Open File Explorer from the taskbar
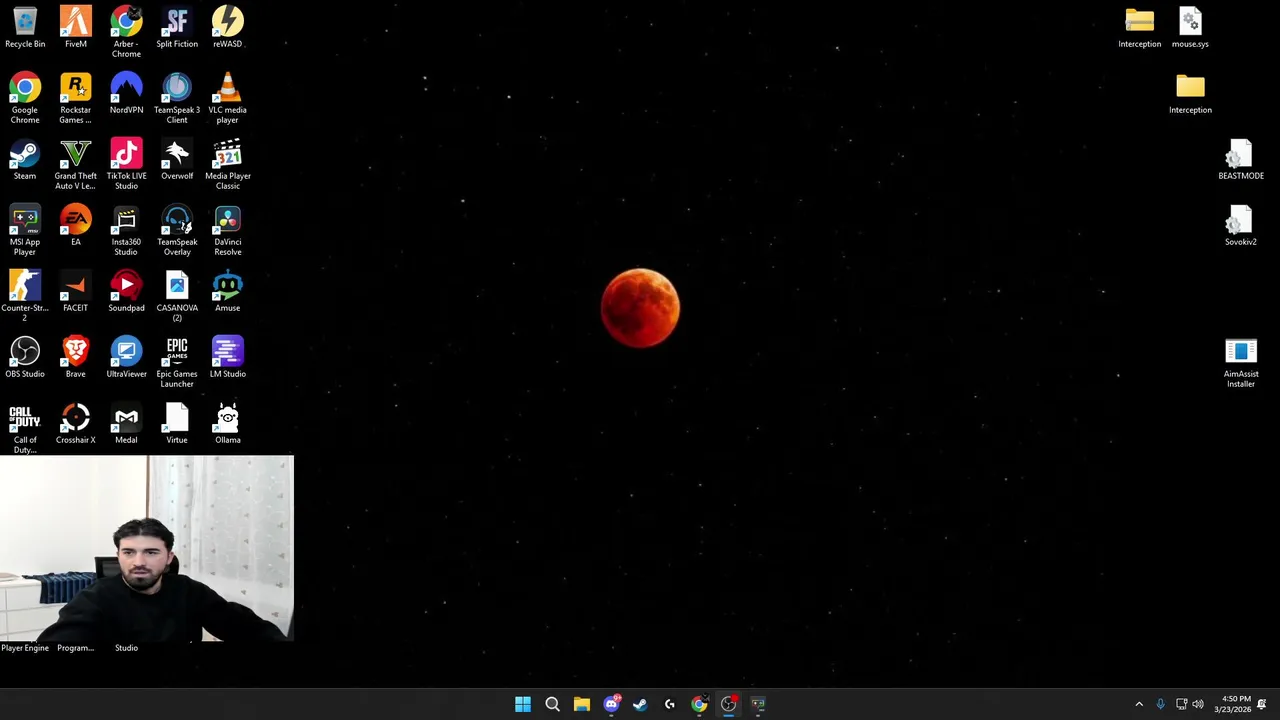This screenshot has width=1280, height=720. click(x=582, y=704)
